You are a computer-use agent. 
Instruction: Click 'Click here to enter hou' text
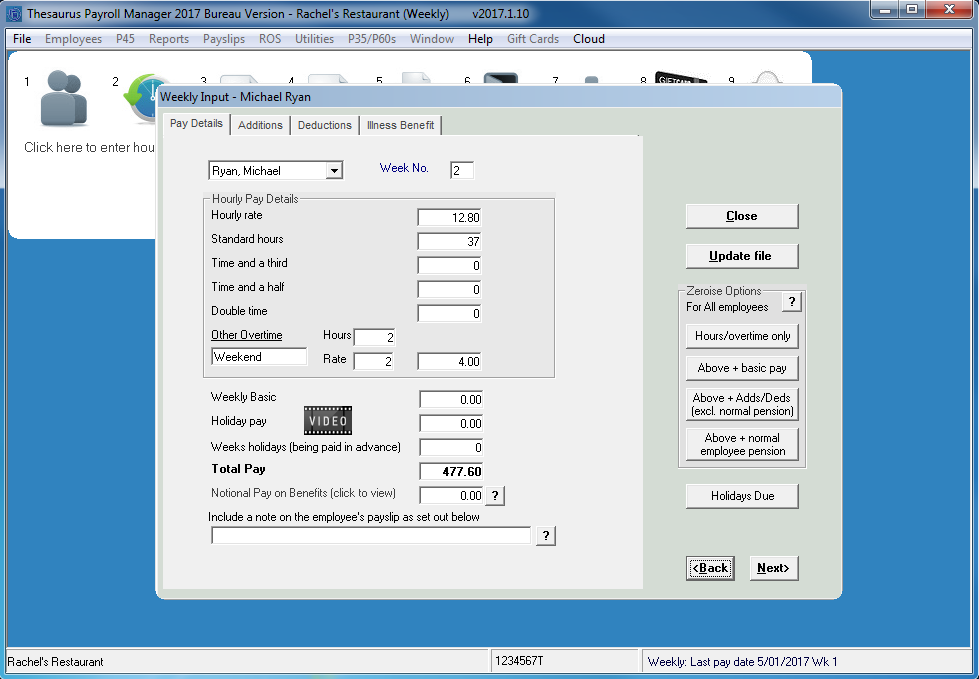pyautogui.click(x=89, y=147)
